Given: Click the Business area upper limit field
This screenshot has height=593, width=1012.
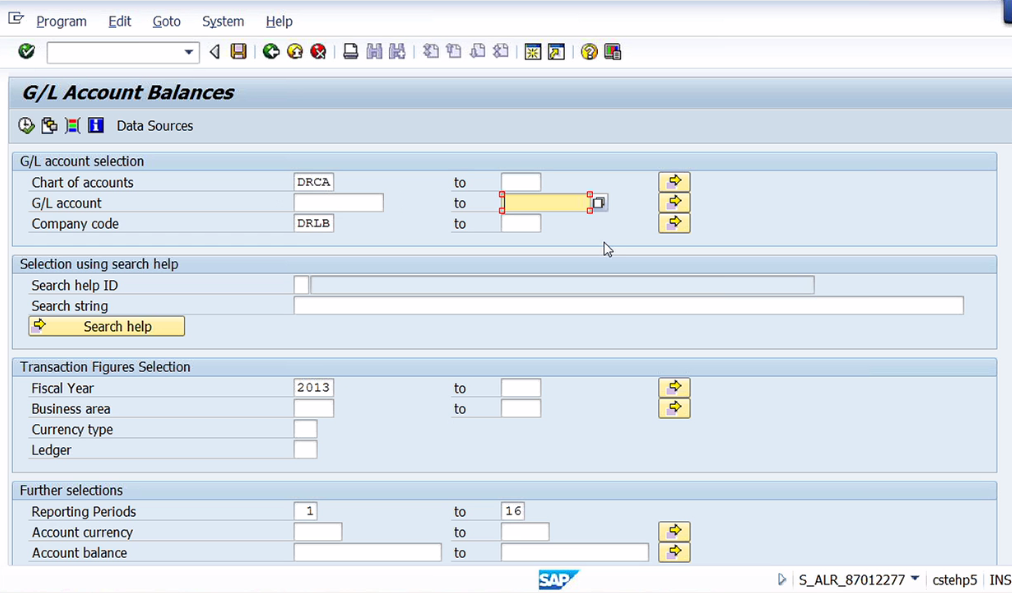Looking at the screenshot, I should click(521, 408).
